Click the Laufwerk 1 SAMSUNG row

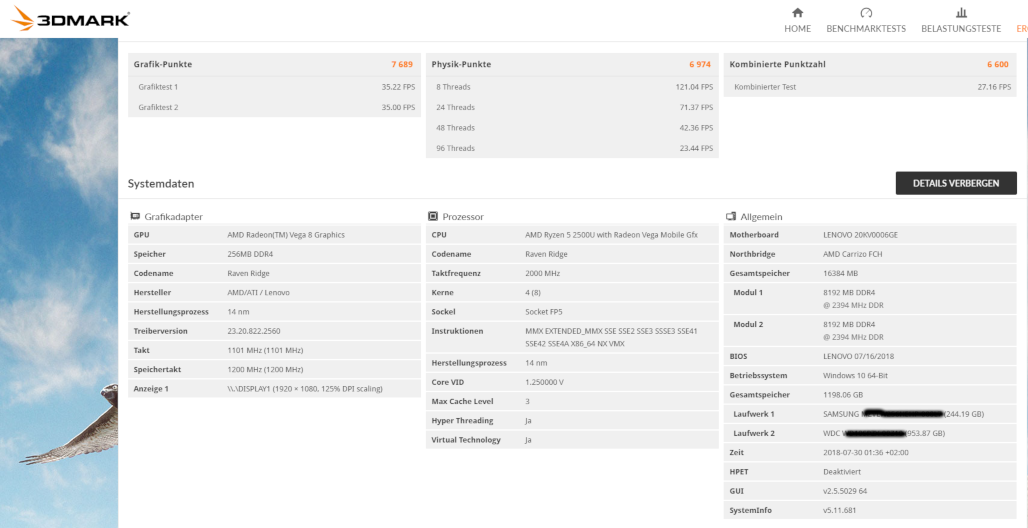[x=870, y=414]
